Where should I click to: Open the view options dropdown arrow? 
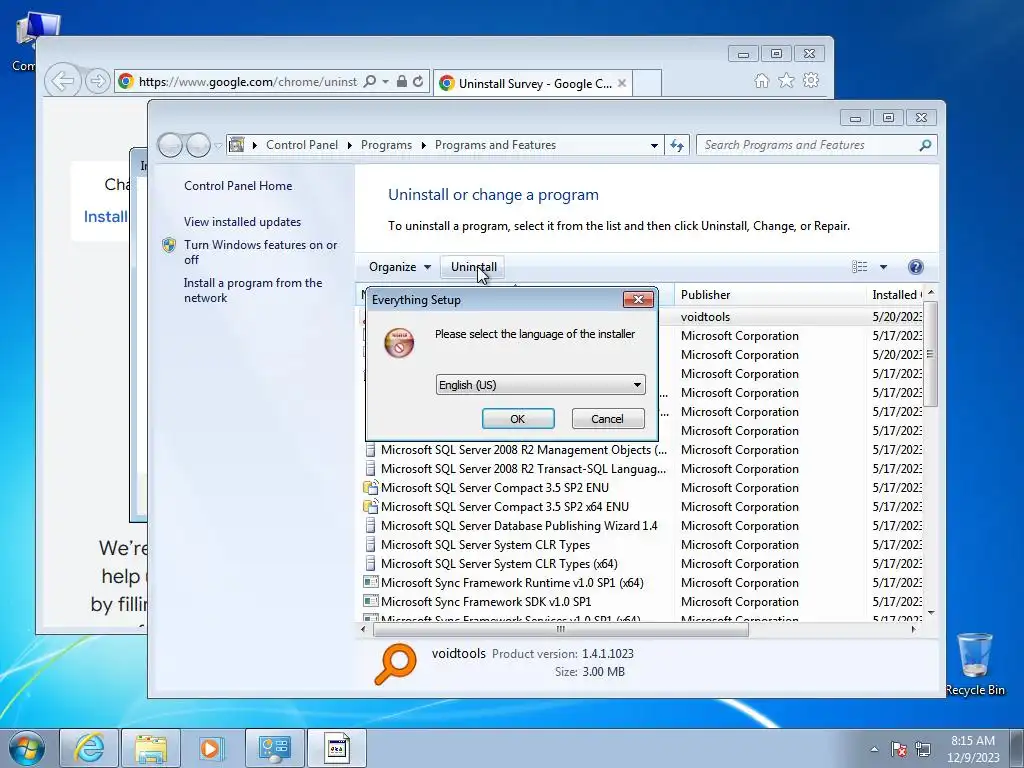pos(883,266)
